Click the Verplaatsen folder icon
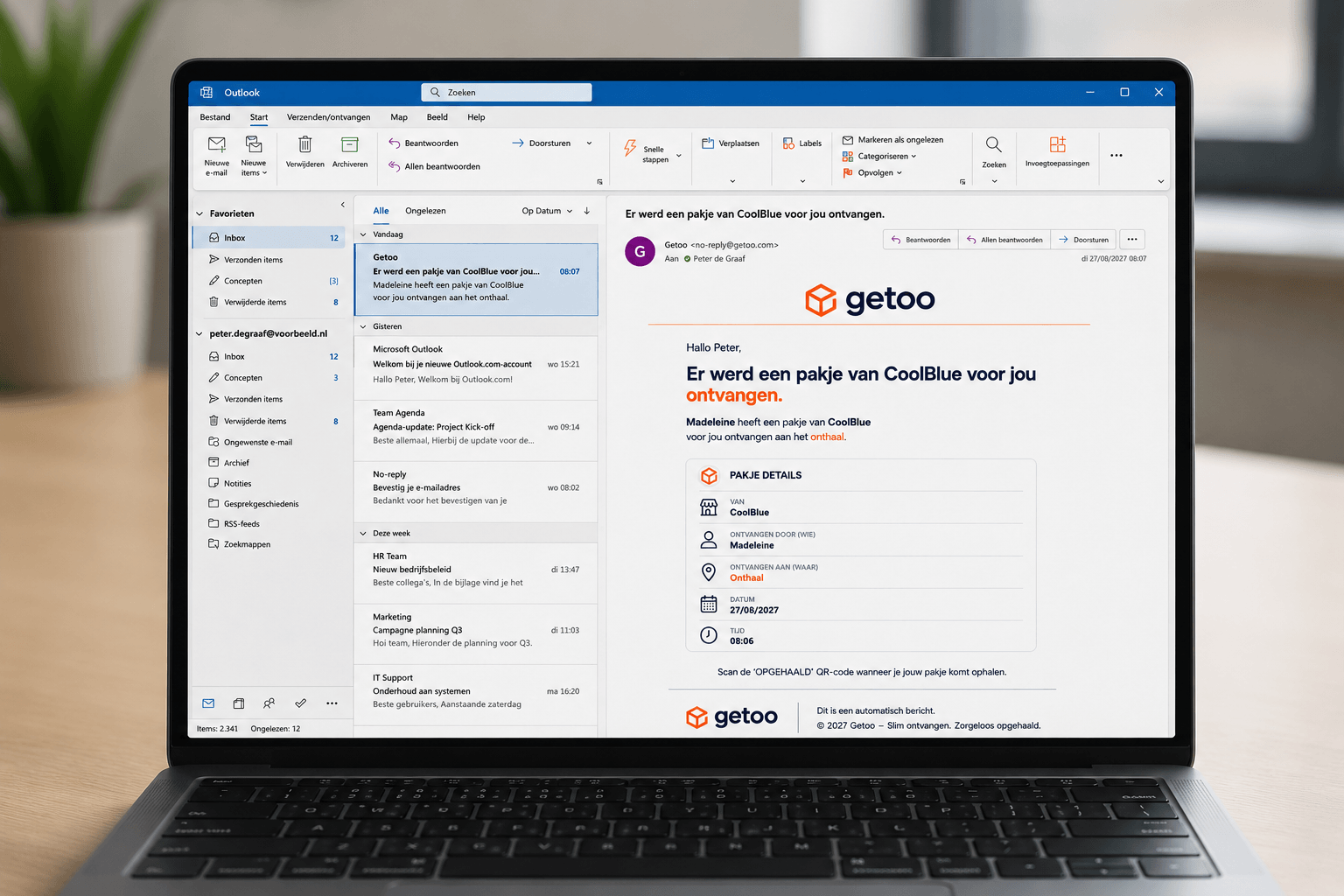Screen dimensions: 1344x896 click(x=708, y=143)
